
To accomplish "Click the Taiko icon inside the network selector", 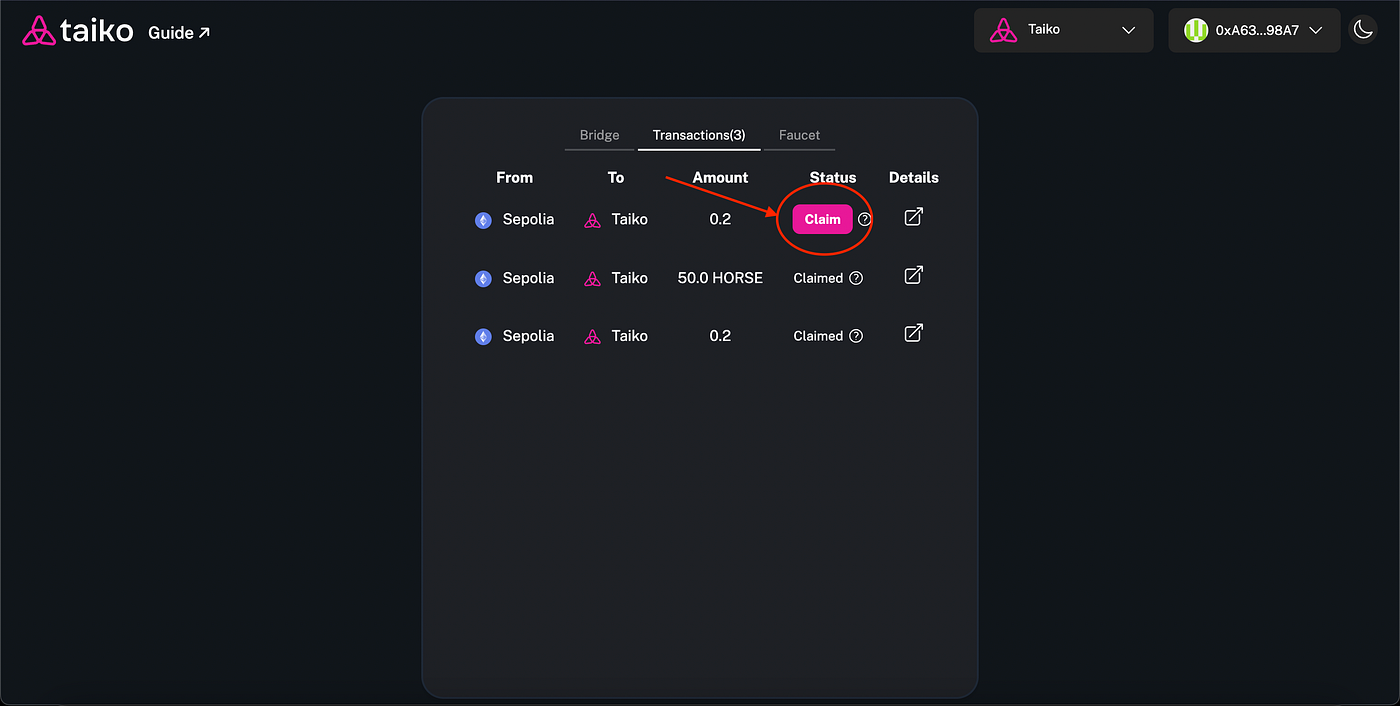I will point(1003,30).
